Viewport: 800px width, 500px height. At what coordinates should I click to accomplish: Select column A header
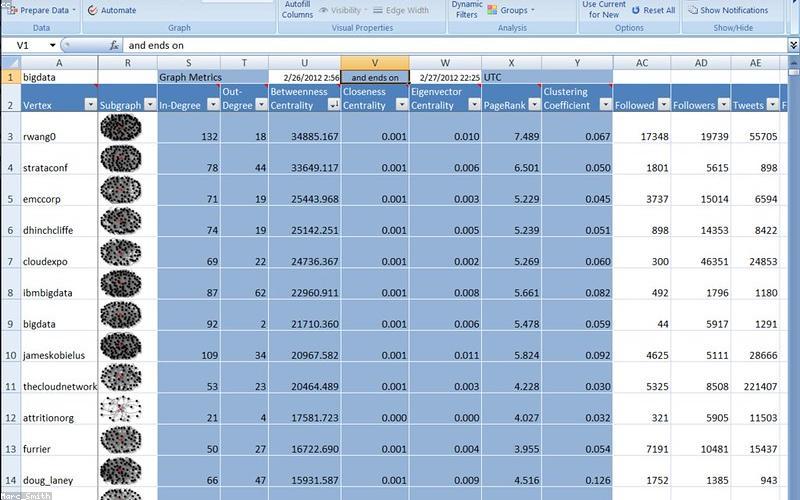click(59, 63)
